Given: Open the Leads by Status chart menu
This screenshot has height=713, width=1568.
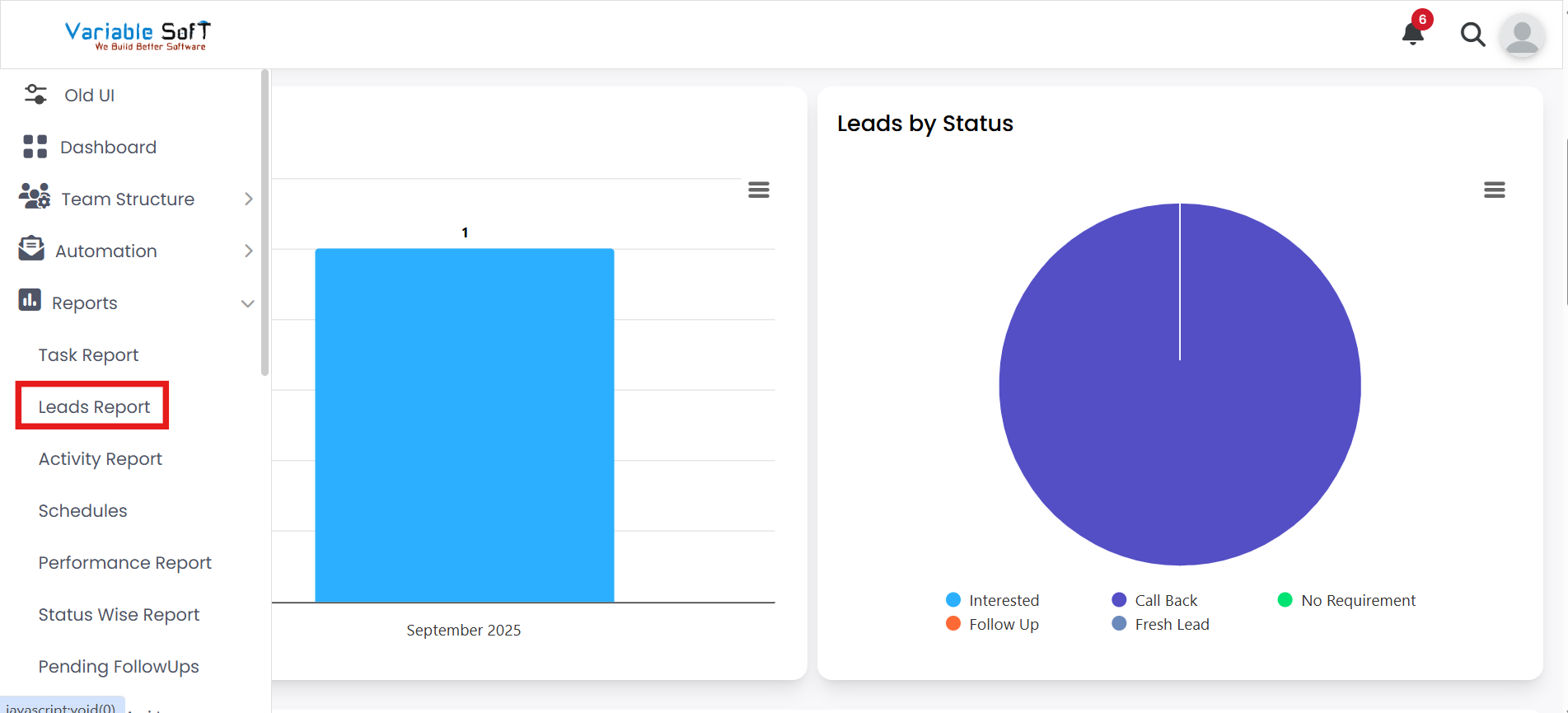Looking at the screenshot, I should (1495, 190).
